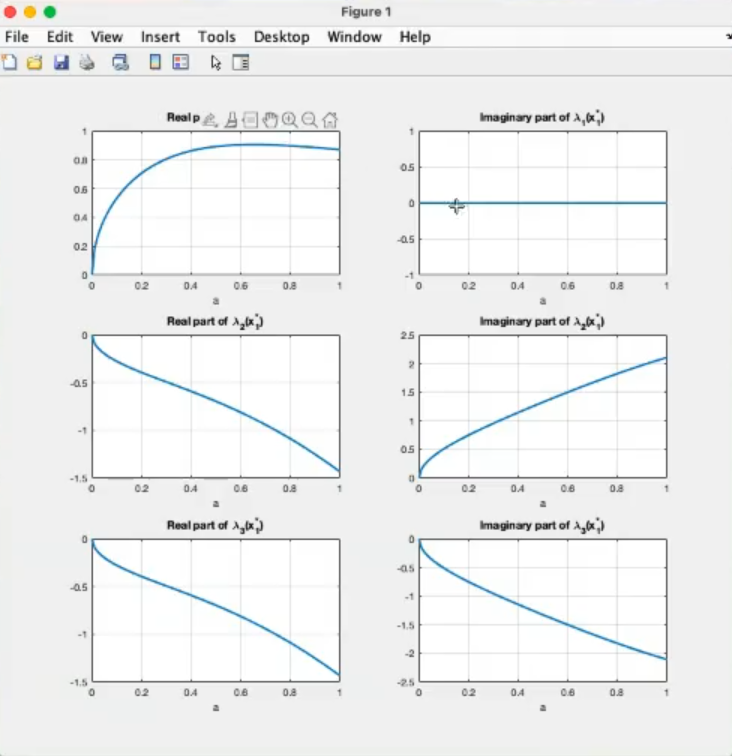
Task: Toggle the Pan hand tool
Action: (270, 120)
